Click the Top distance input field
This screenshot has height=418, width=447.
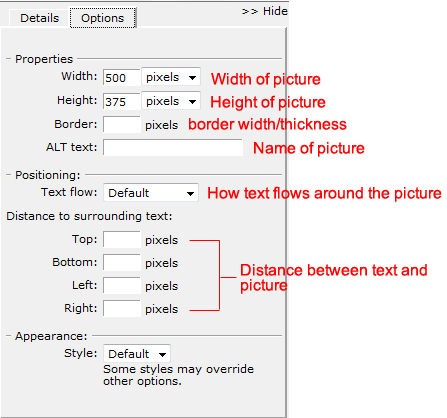tap(121, 240)
